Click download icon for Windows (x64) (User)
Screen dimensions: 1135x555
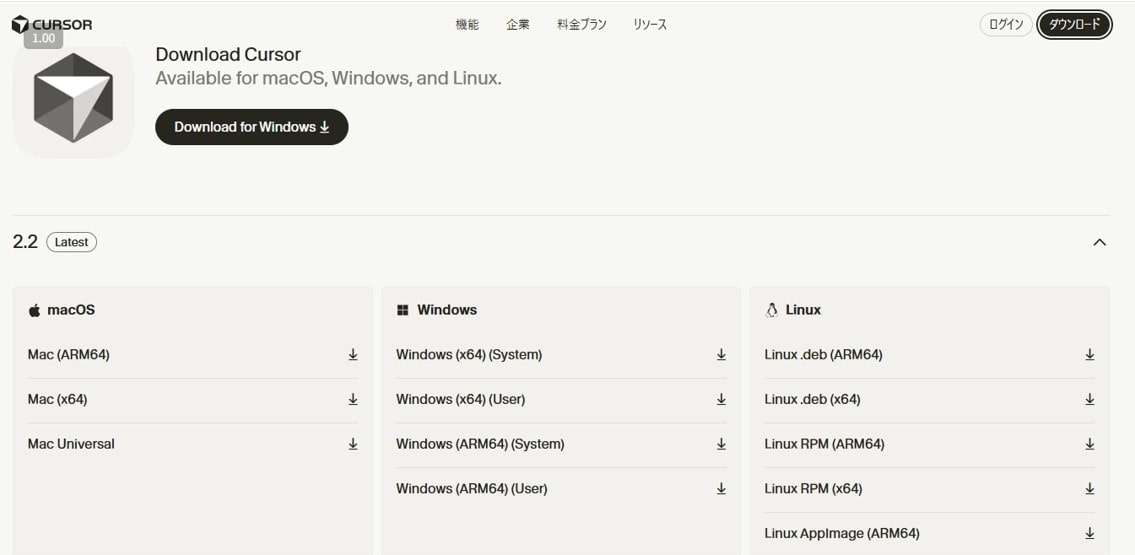(721, 399)
